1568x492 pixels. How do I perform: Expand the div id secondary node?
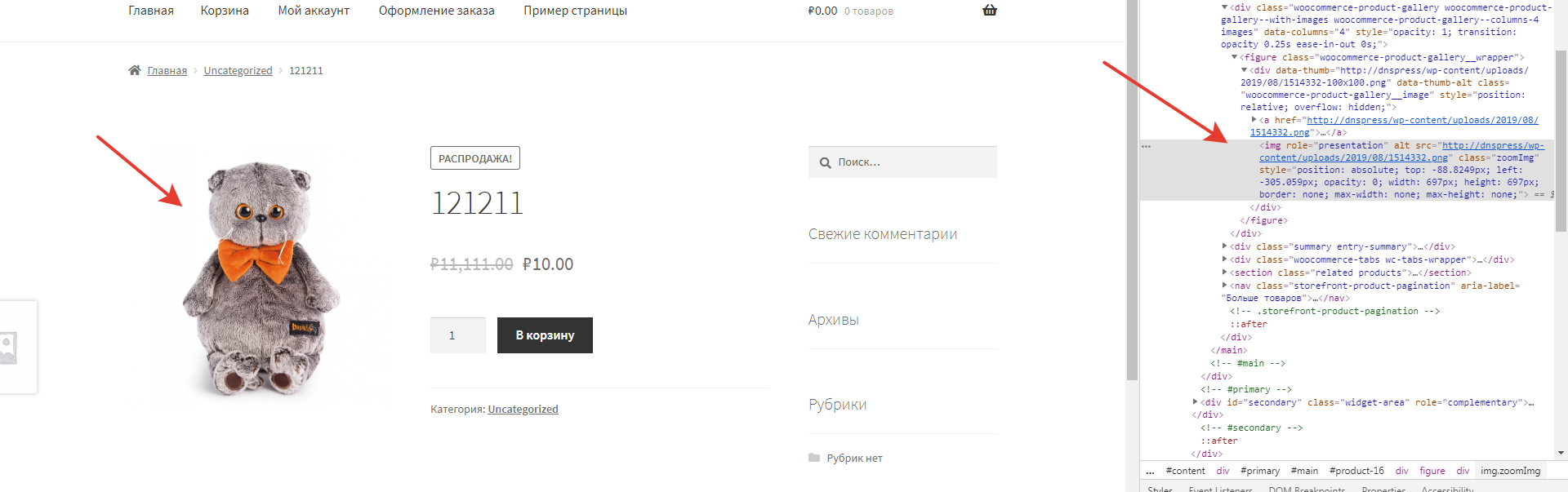point(1196,402)
